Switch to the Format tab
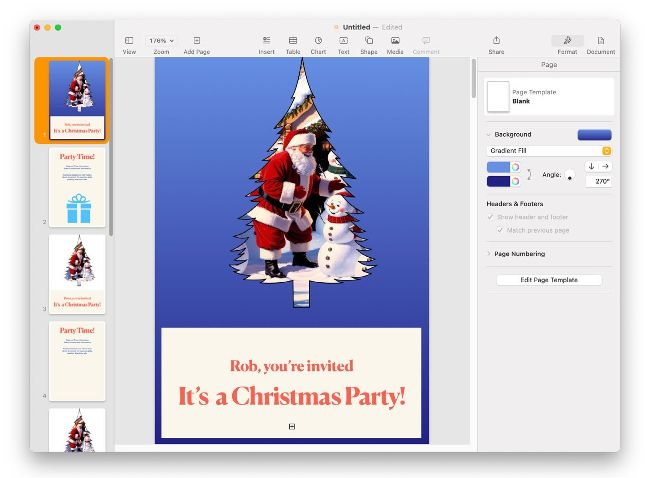Screen dimensions: 650x478 (x=567, y=44)
